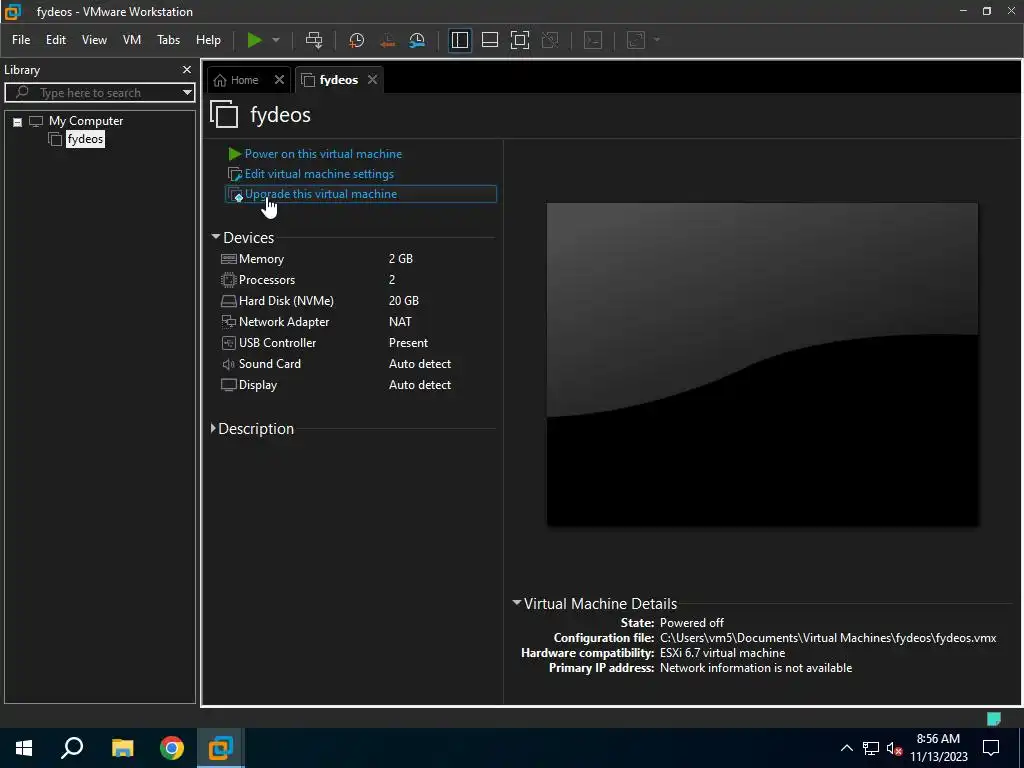The width and height of the screenshot is (1024, 768).
Task: Select fydeos in the library tree
Action: click(x=85, y=139)
